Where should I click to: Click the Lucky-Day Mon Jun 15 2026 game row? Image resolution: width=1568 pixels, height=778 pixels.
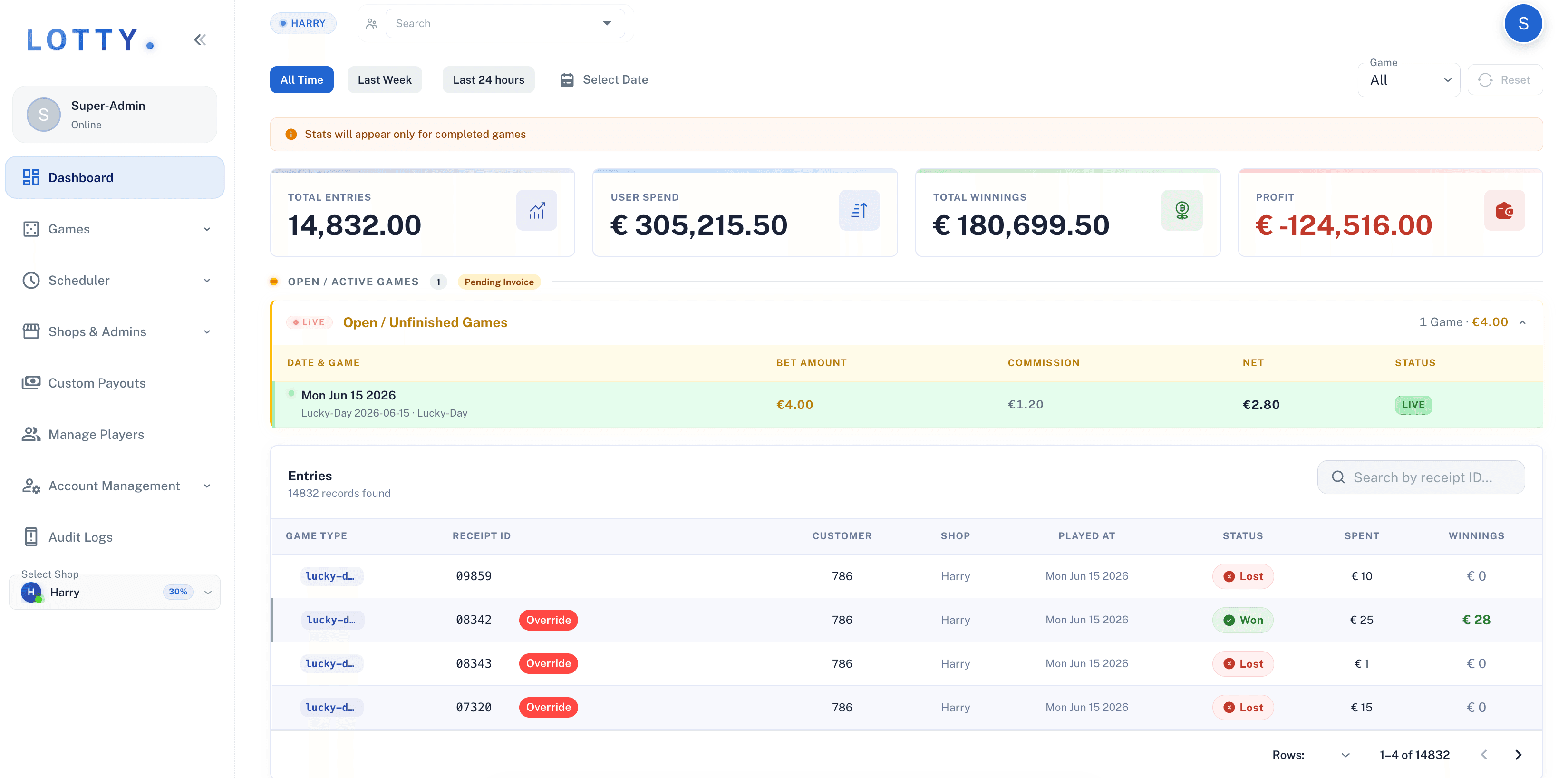pos(907,404)
